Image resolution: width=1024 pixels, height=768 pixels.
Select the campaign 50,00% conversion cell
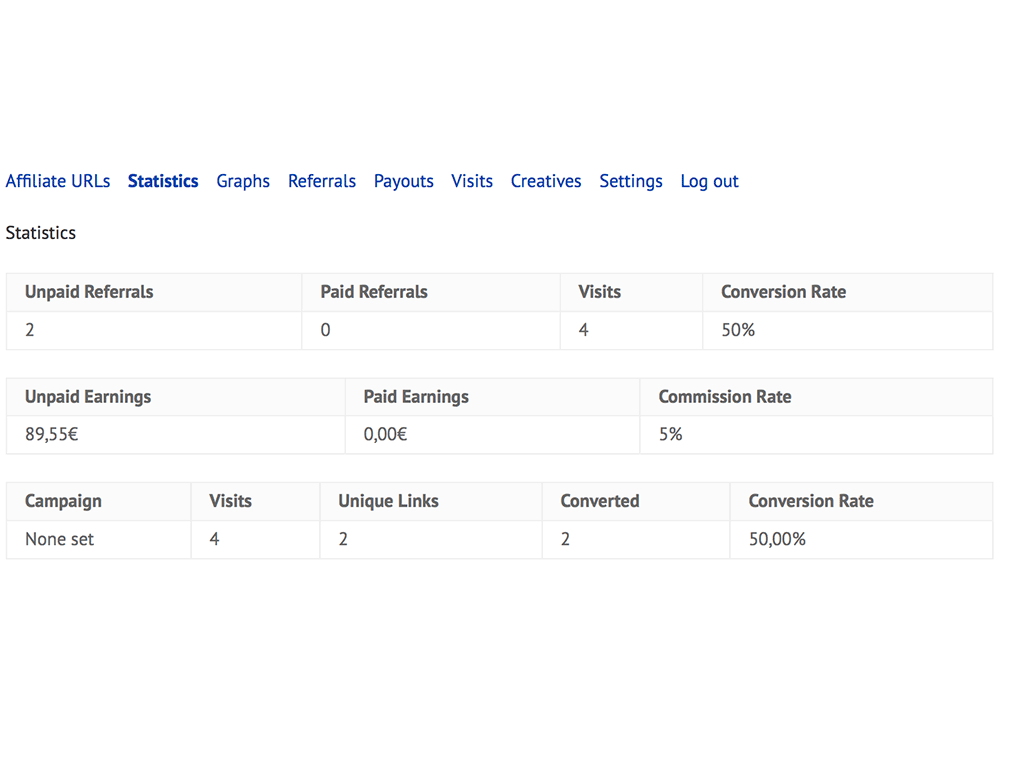[861, 539]
